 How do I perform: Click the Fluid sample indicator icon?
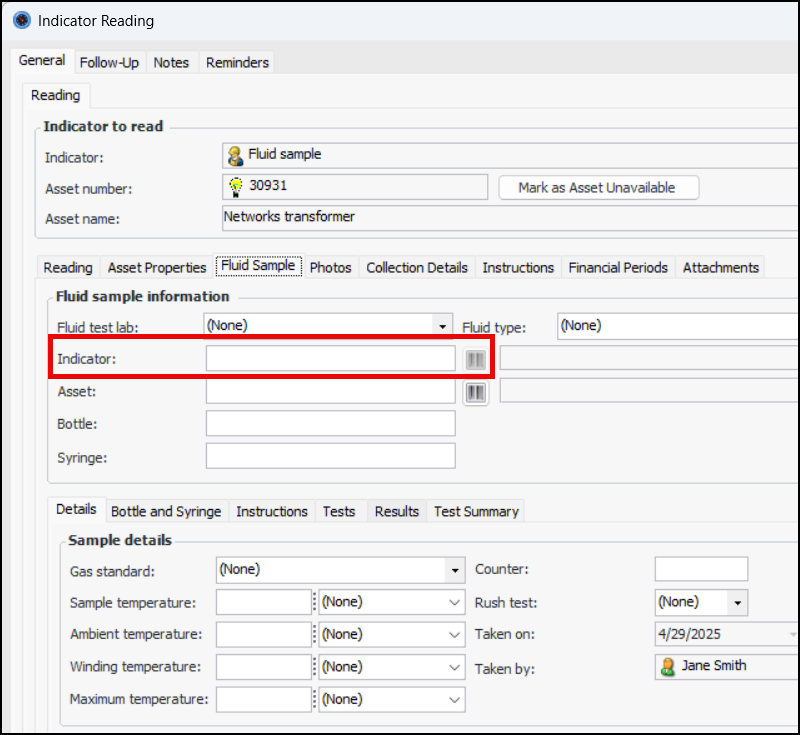(235, 155)
